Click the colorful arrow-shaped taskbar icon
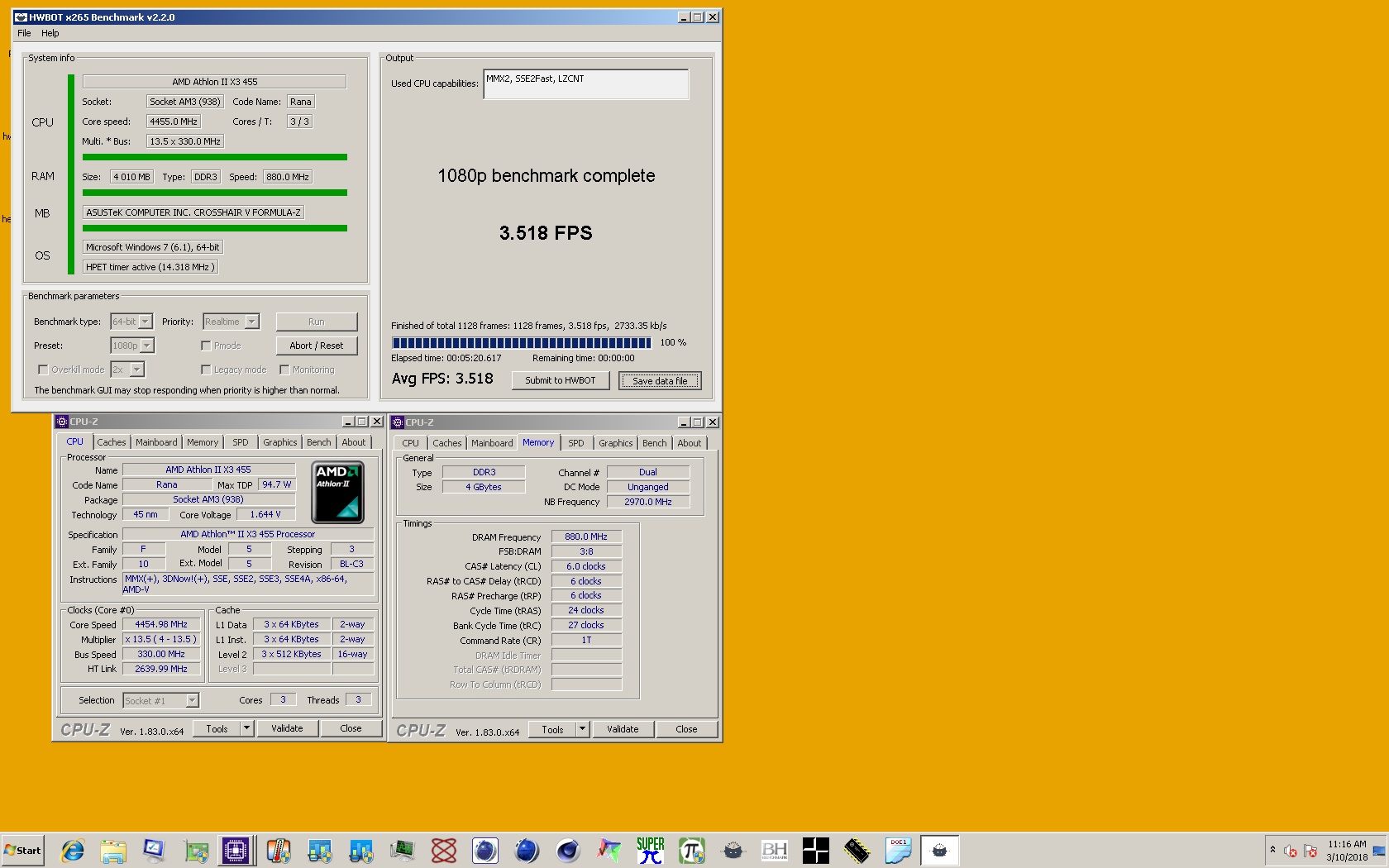The height and width of the screenshot is (868, 1389). [x=609, y=850]
